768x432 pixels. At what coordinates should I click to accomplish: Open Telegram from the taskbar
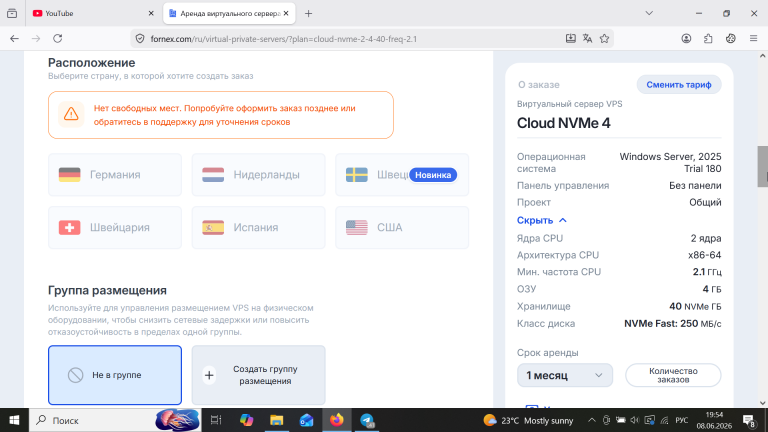367,420
